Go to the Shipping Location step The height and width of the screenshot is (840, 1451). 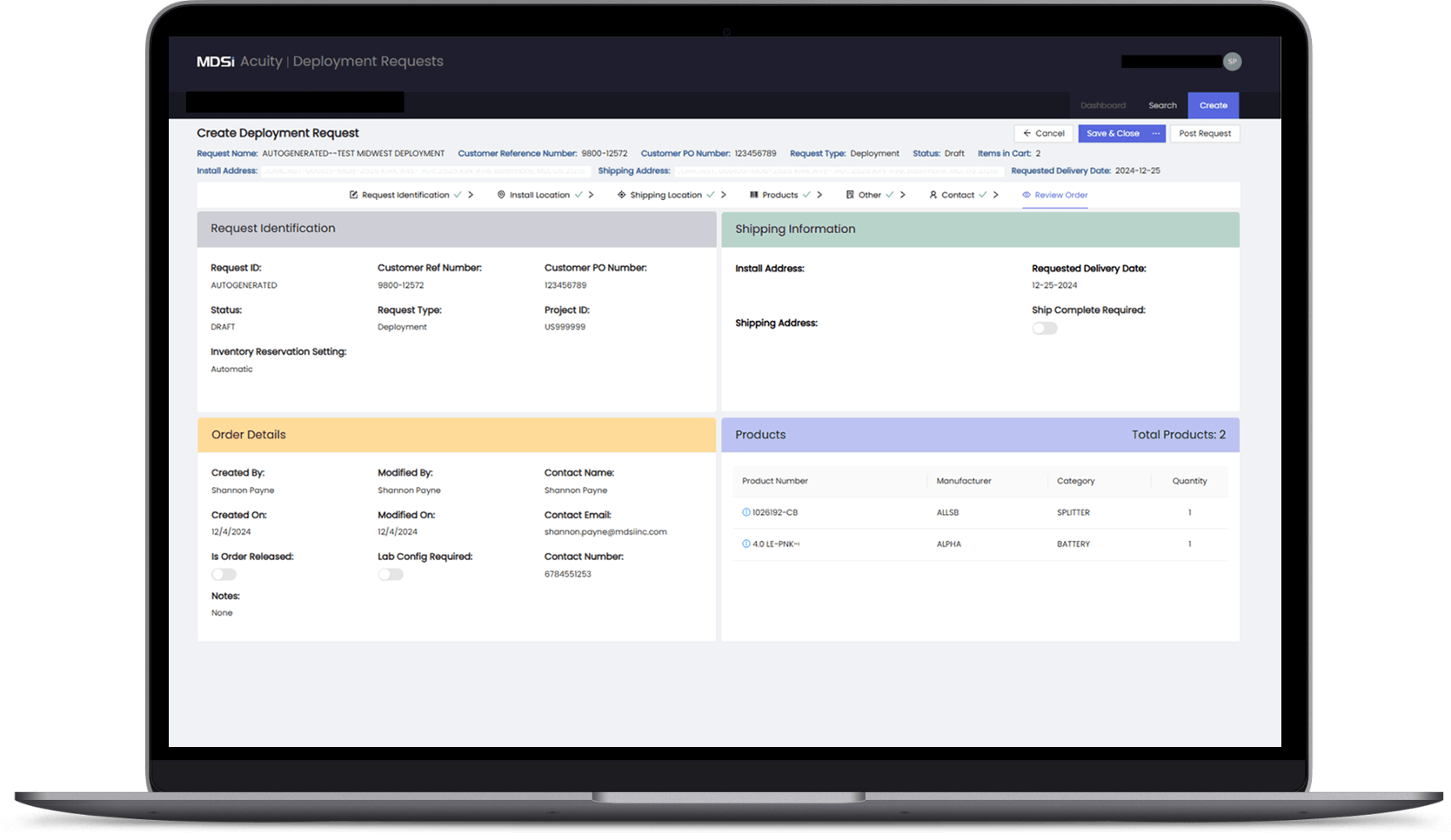pyautogui.click(x=665, y=195)
